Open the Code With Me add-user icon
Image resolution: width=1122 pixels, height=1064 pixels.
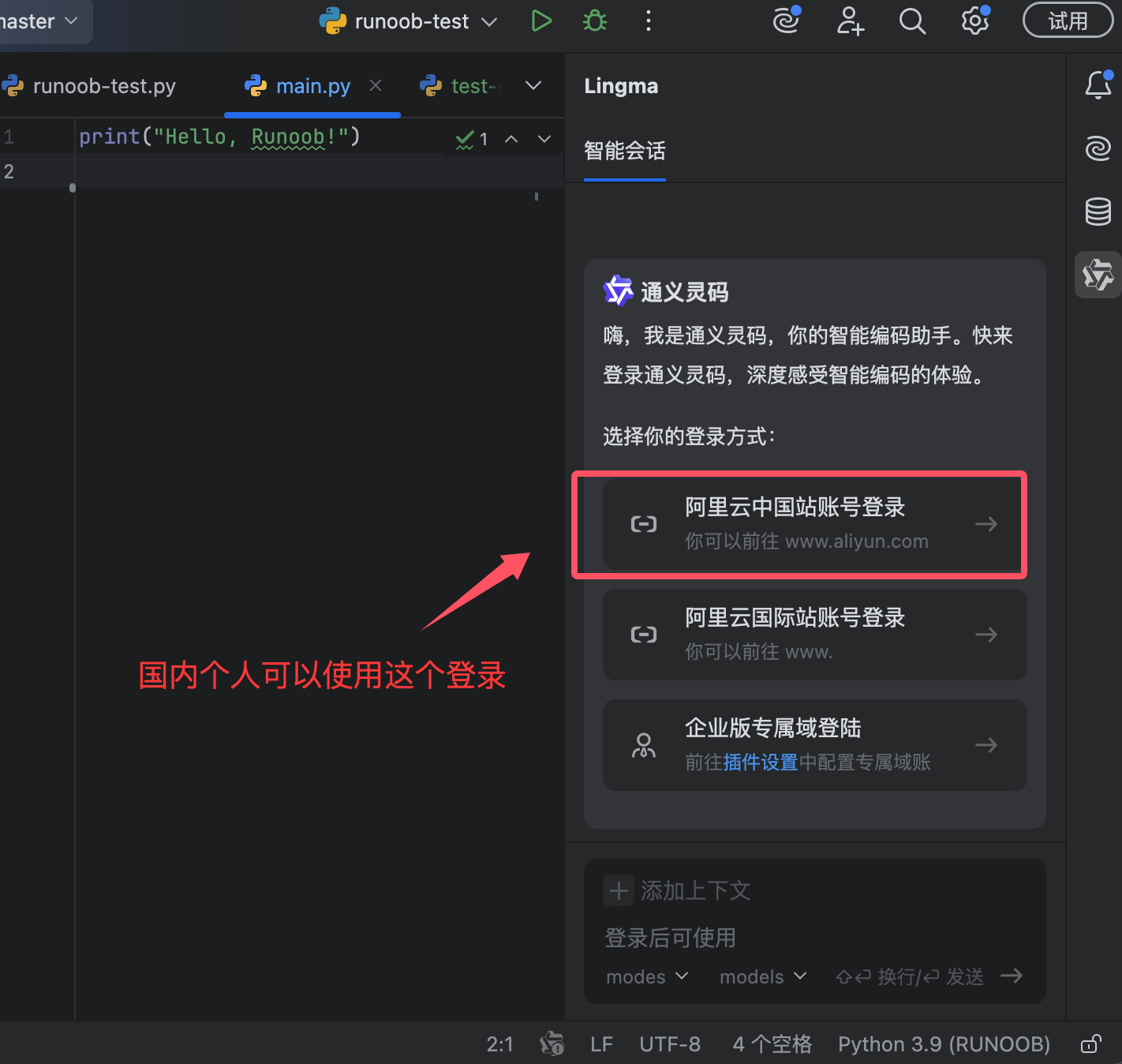click(x=850, y=21)
